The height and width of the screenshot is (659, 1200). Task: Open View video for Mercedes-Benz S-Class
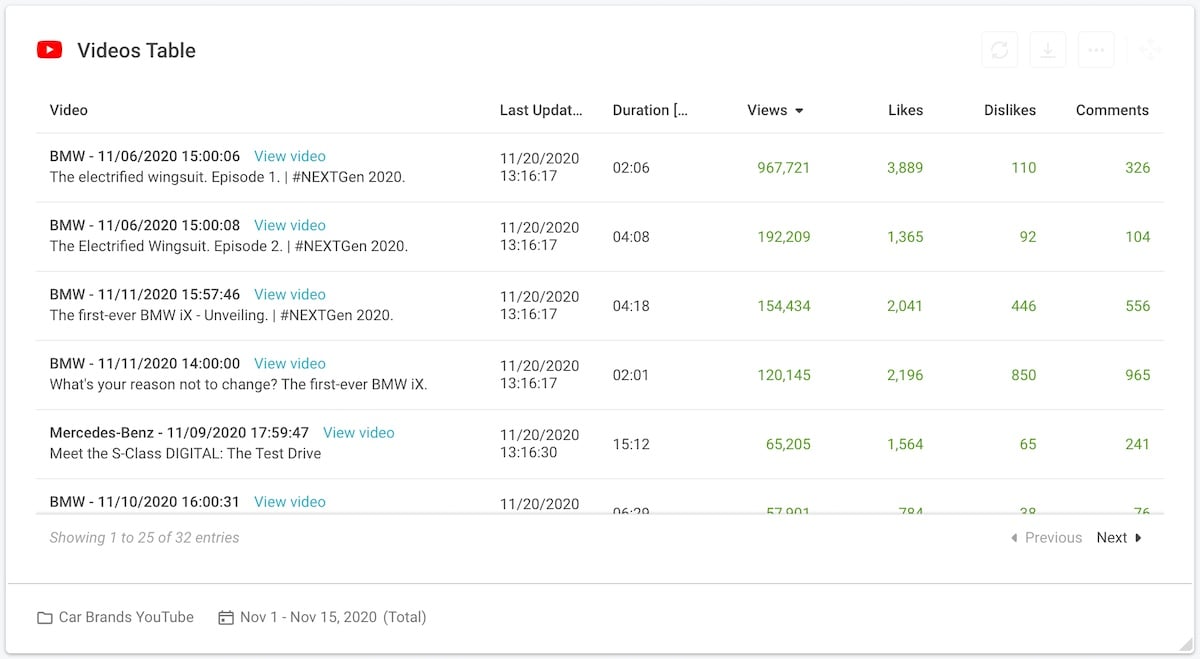pos(359,432)
